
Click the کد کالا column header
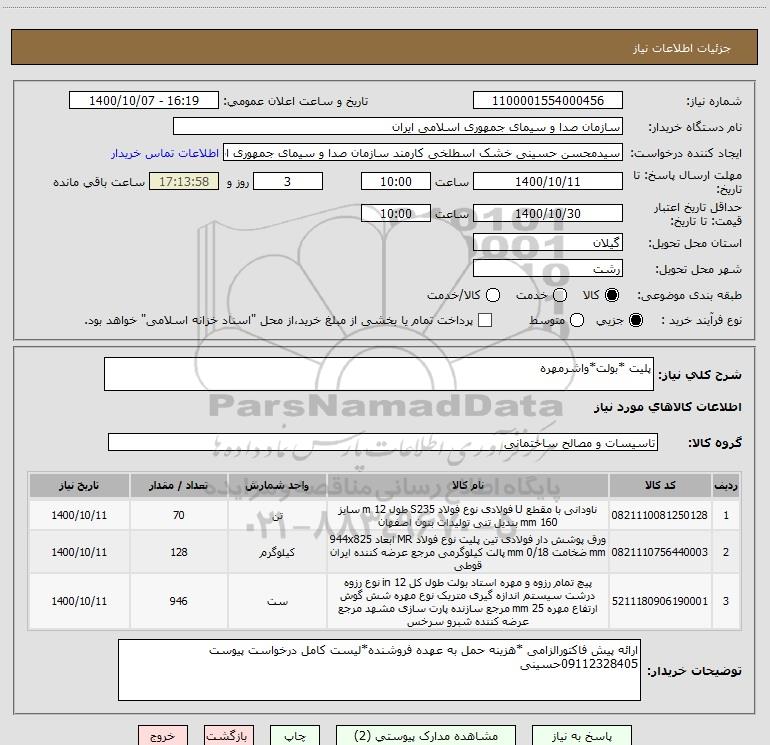[x=660, y=486]
